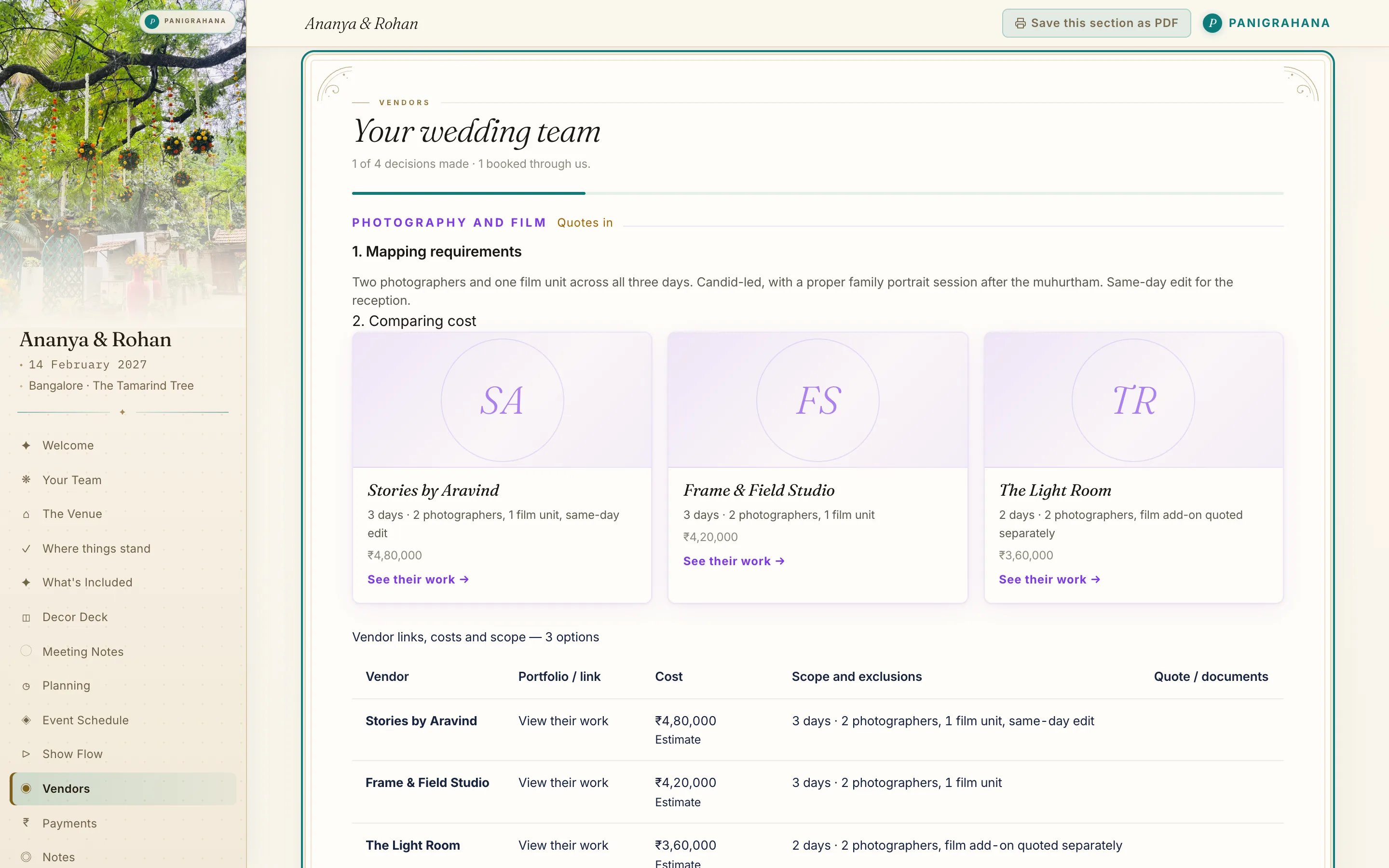The height and width of the screenshot is (868, 1389).
Task: See their work for The Light Room card
Action: click(x=1049, y=580)
